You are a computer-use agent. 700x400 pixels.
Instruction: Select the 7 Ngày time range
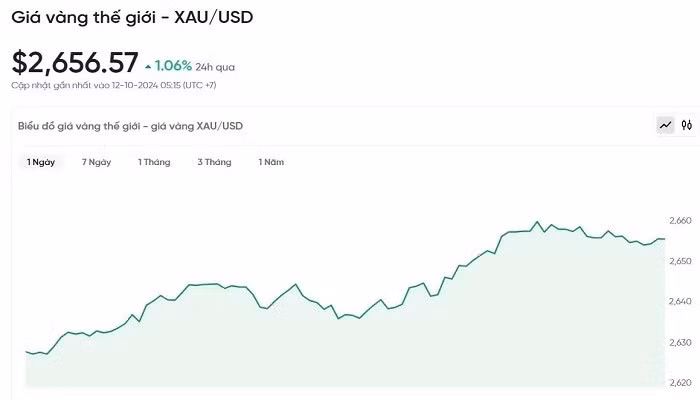(96, 162)
